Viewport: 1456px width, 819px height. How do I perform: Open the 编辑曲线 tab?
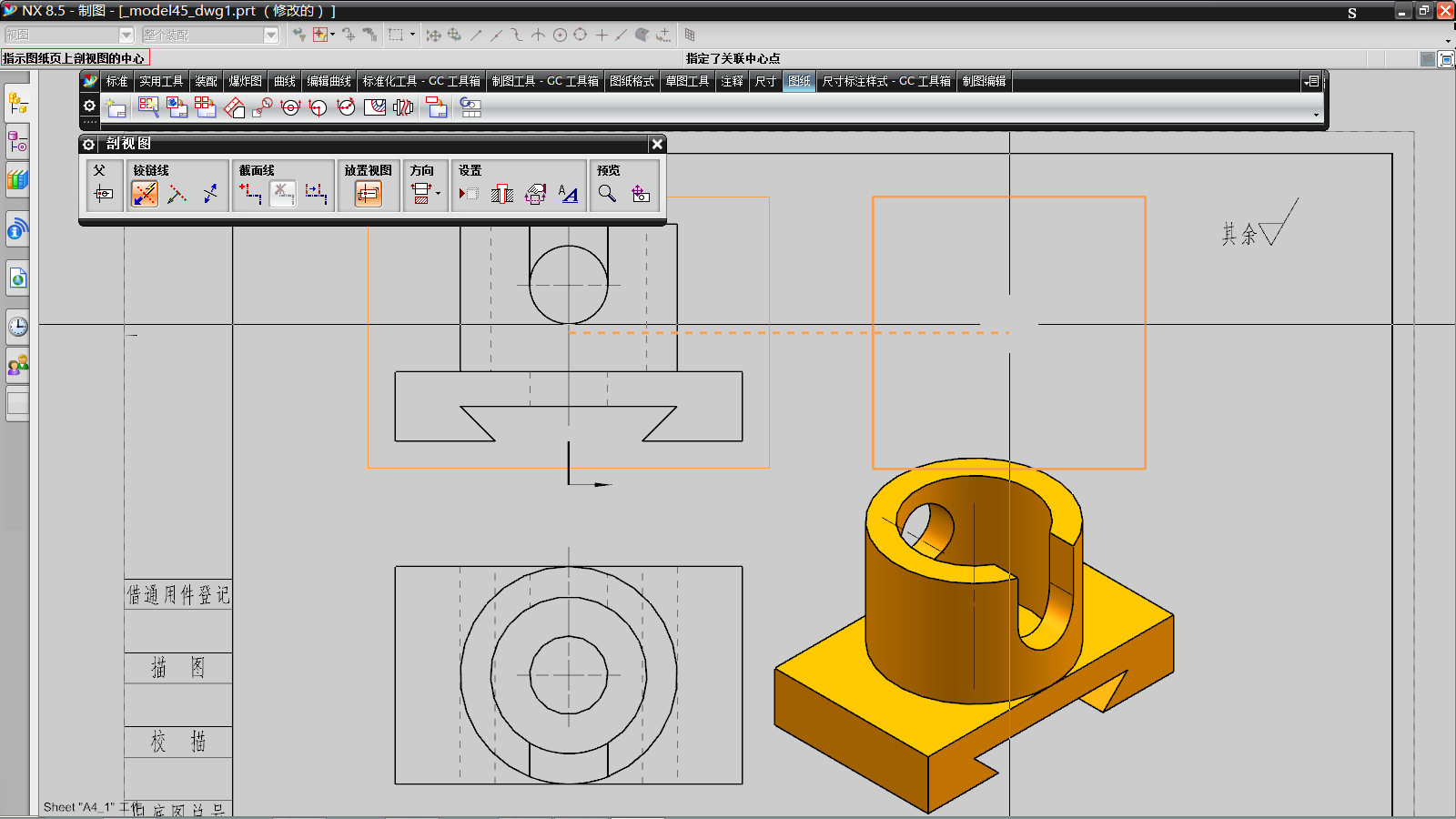[329, 81]
